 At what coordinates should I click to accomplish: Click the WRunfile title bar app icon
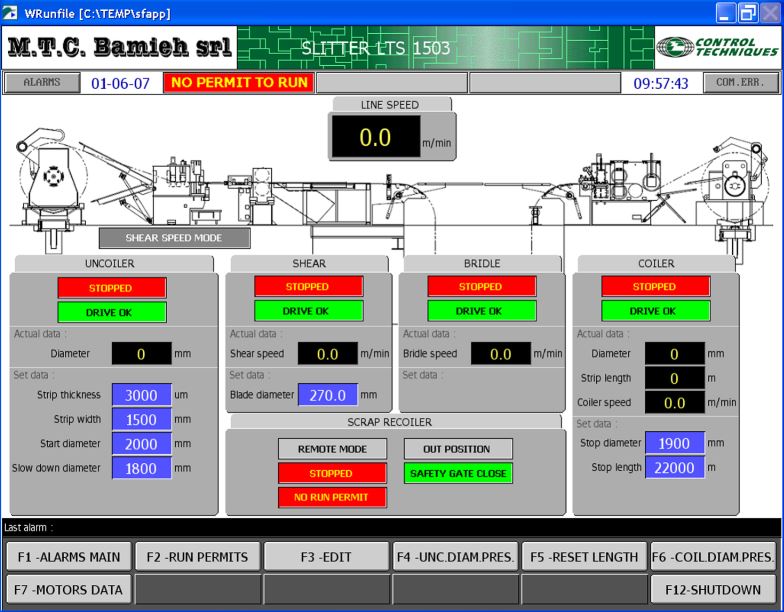(10, 12)
